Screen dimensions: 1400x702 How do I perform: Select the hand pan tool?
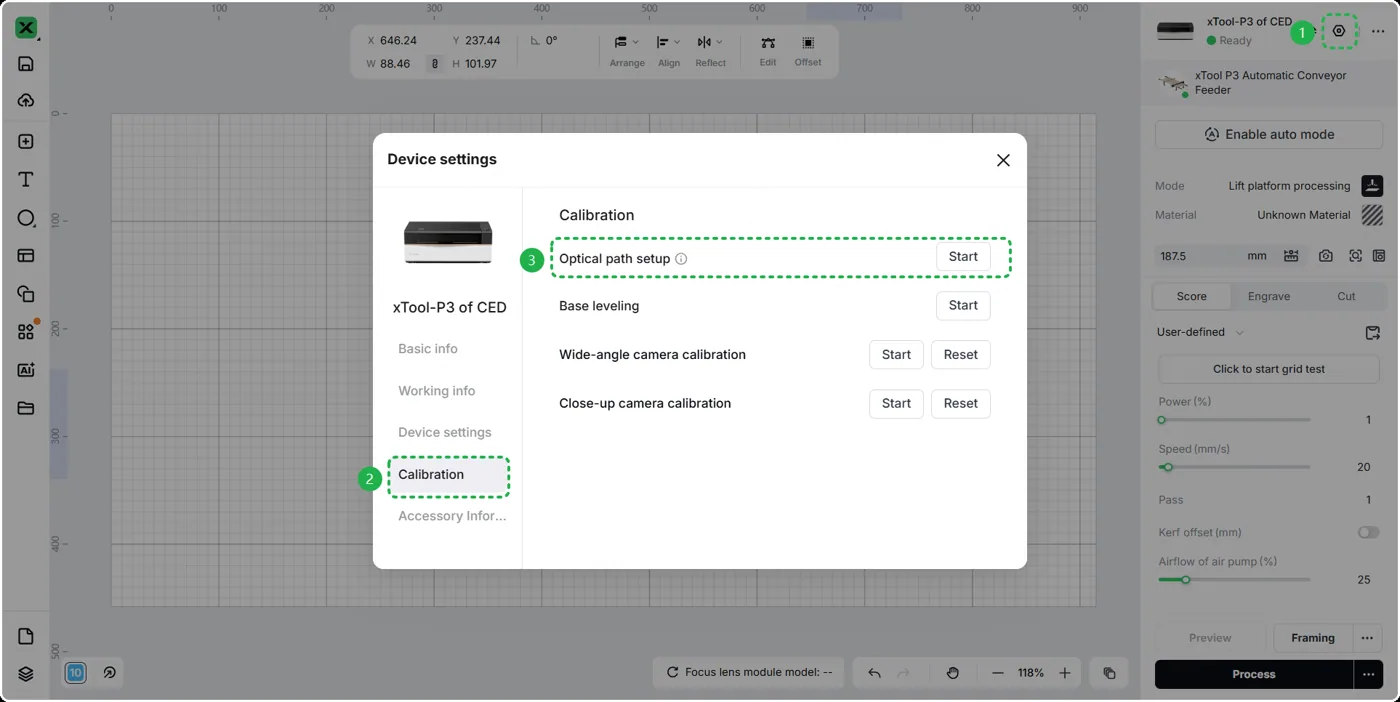click(952, 673)
